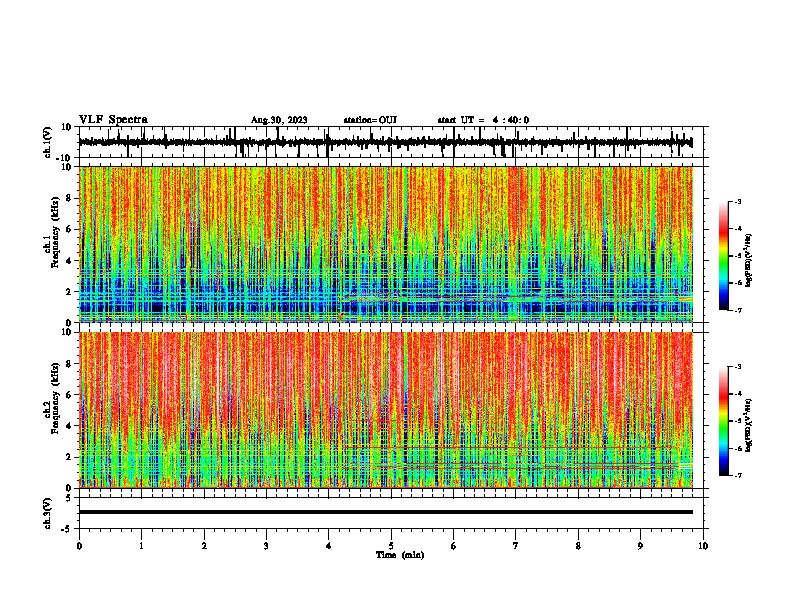Click inside the ch.2 spectrogram panel

pos(385,410)
